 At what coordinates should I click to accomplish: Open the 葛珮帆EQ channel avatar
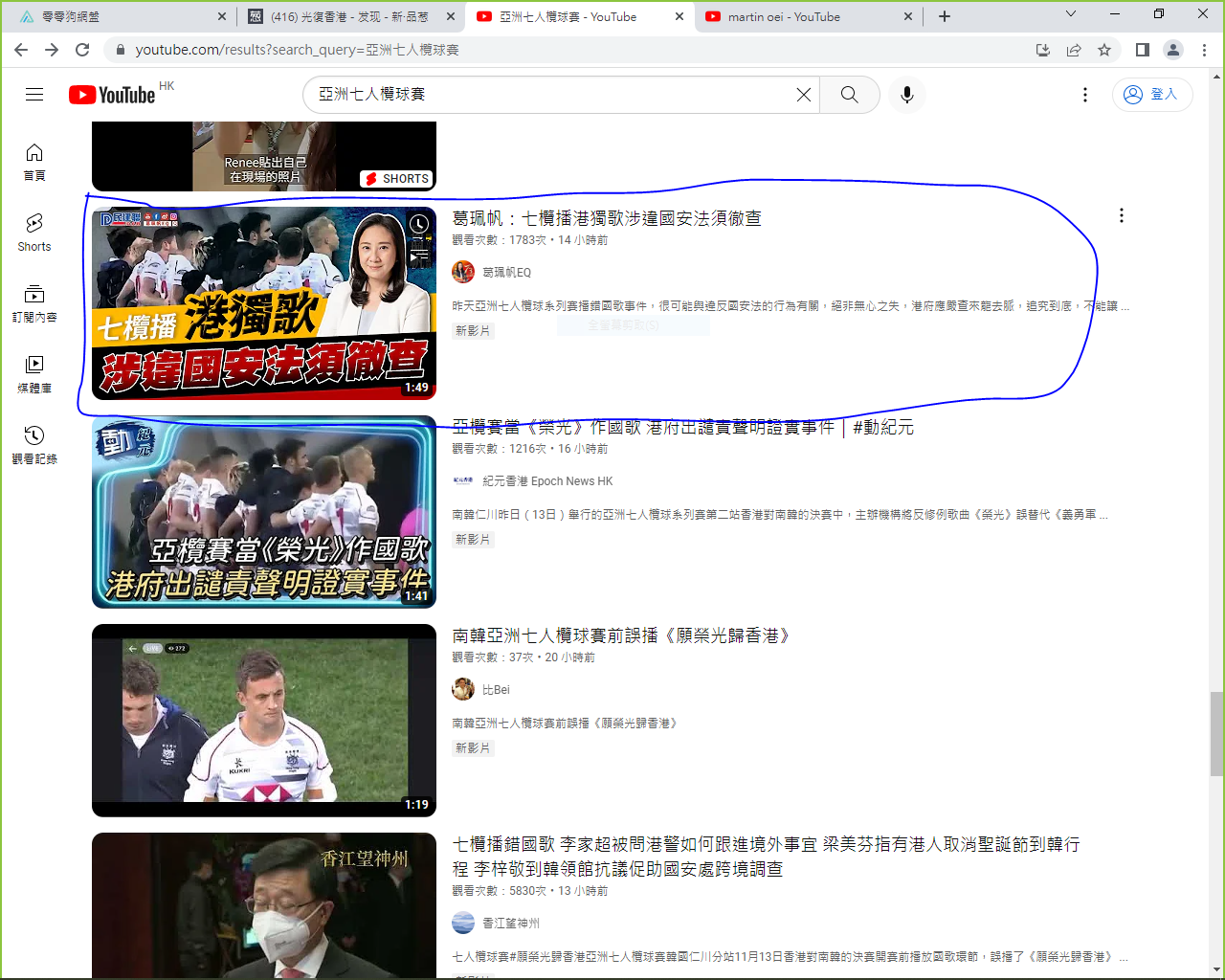click(x=463, y=272)
